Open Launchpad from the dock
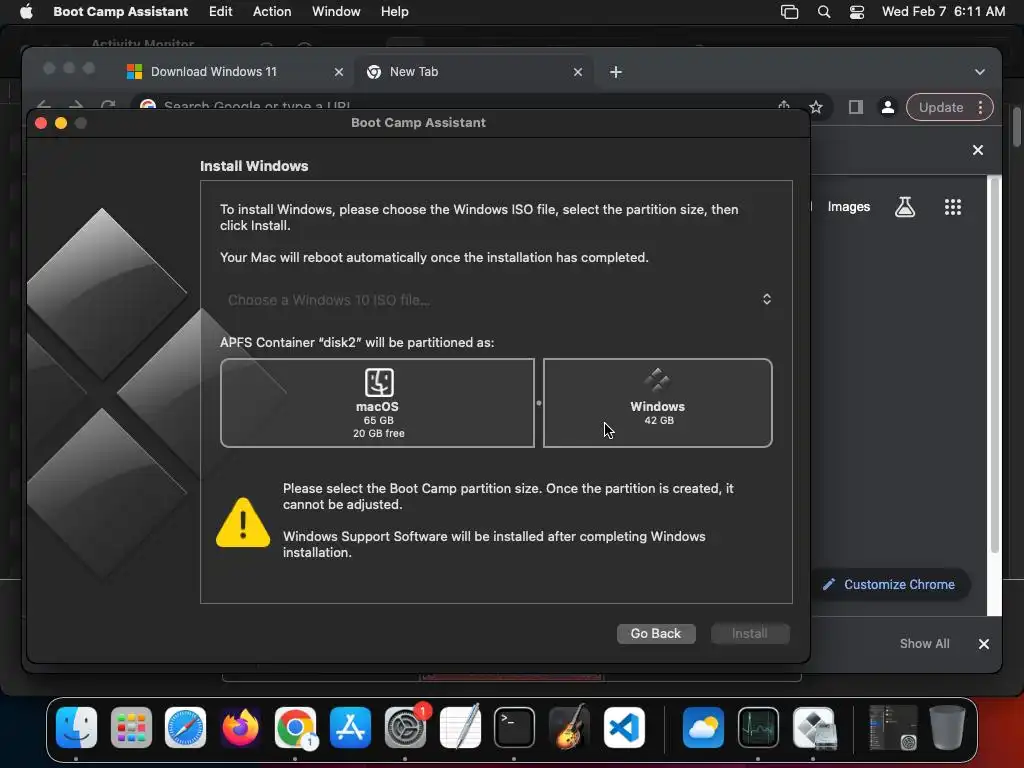Screen dimensions: 1024x768 click(x=131, y=728)
